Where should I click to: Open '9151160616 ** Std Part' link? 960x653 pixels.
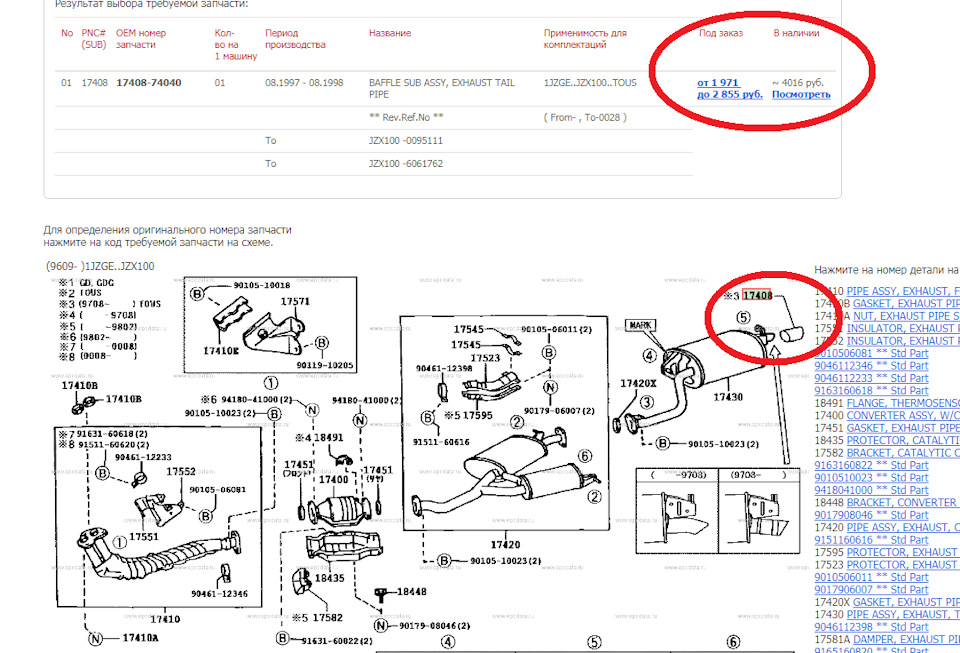[x=871, y=540]
